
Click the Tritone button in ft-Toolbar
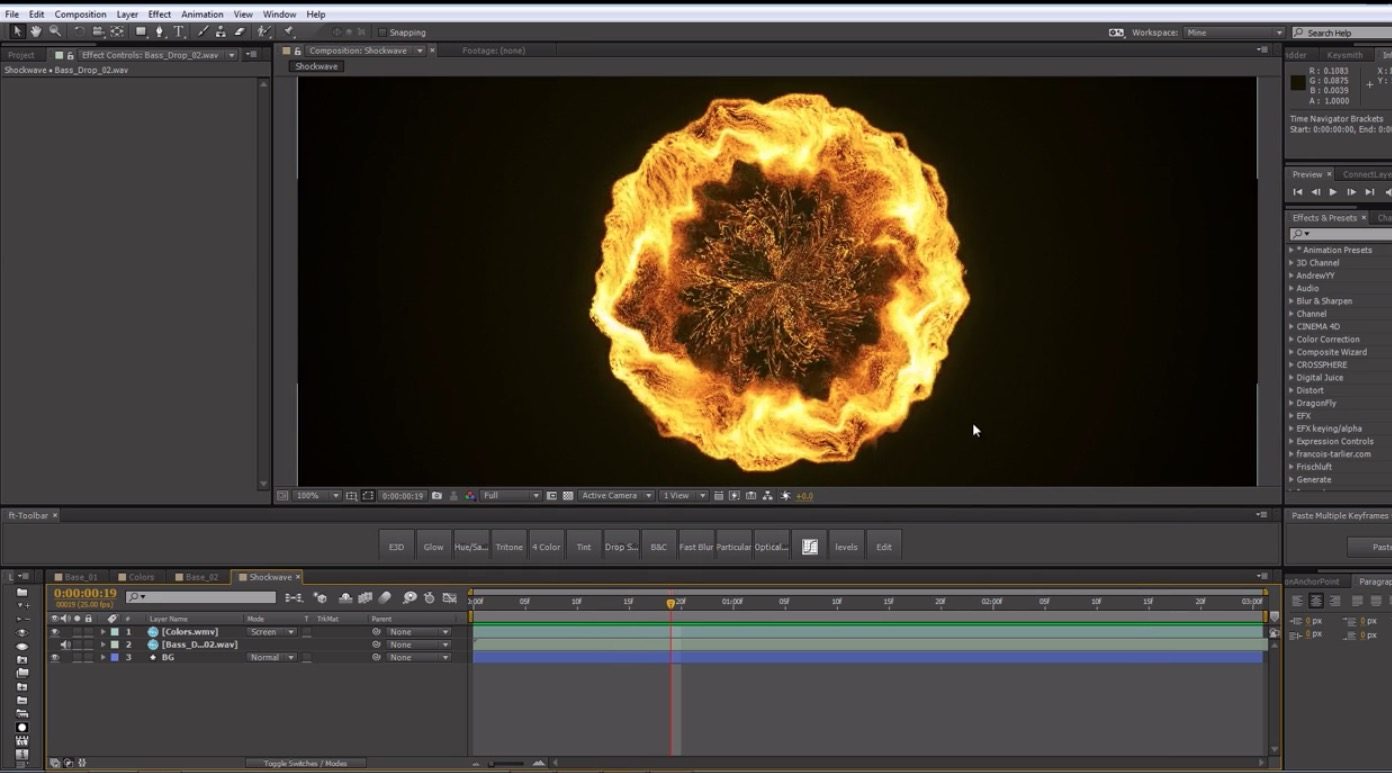coord(509,547)
